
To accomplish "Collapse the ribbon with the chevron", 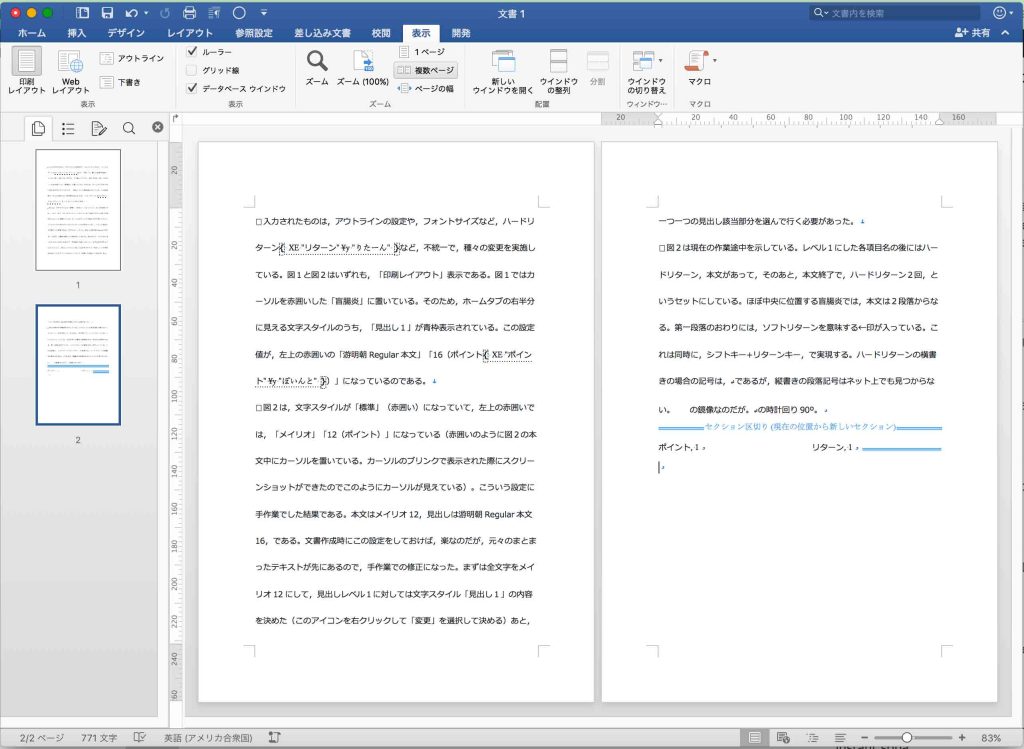I will tap(1005, 33).
